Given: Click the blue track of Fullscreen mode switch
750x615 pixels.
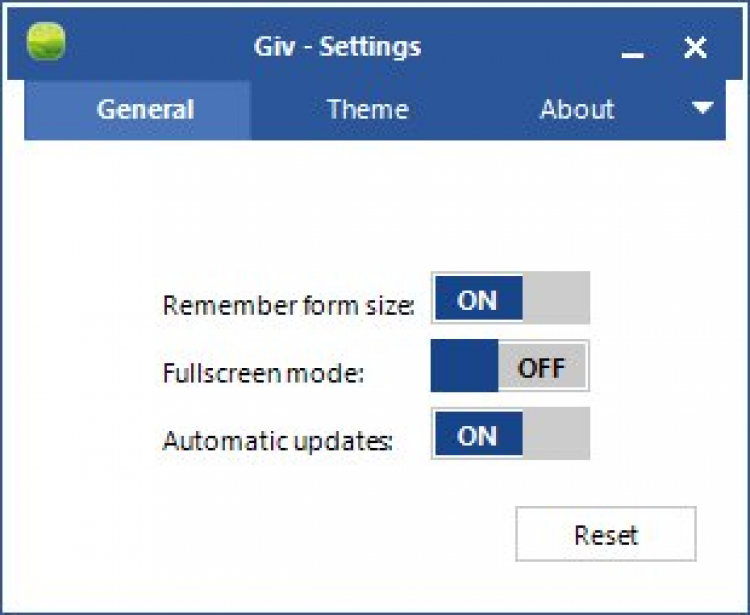Looking at the screenshot, I should (464, 366).
